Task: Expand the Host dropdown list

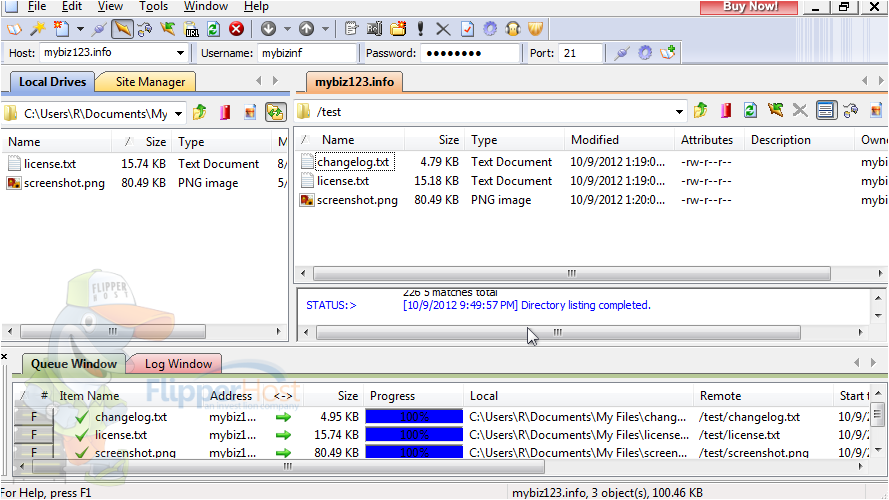Action: (180, 53)
